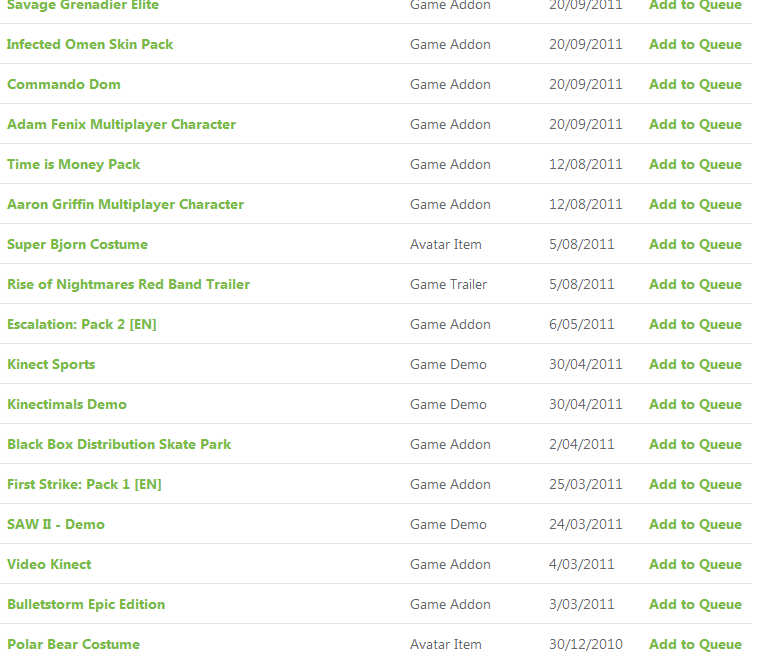Add Kinectimals Demo to queue
This screenshot has width=767, height=661.
[695, 405]
